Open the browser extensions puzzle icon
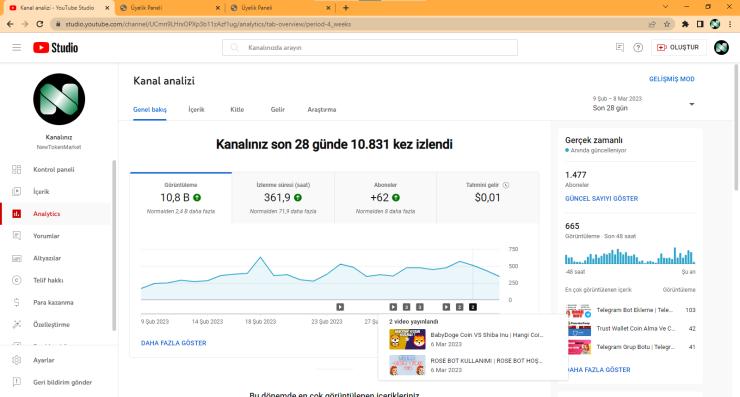This screenshot has height=397, width=740. click(685, 24)
